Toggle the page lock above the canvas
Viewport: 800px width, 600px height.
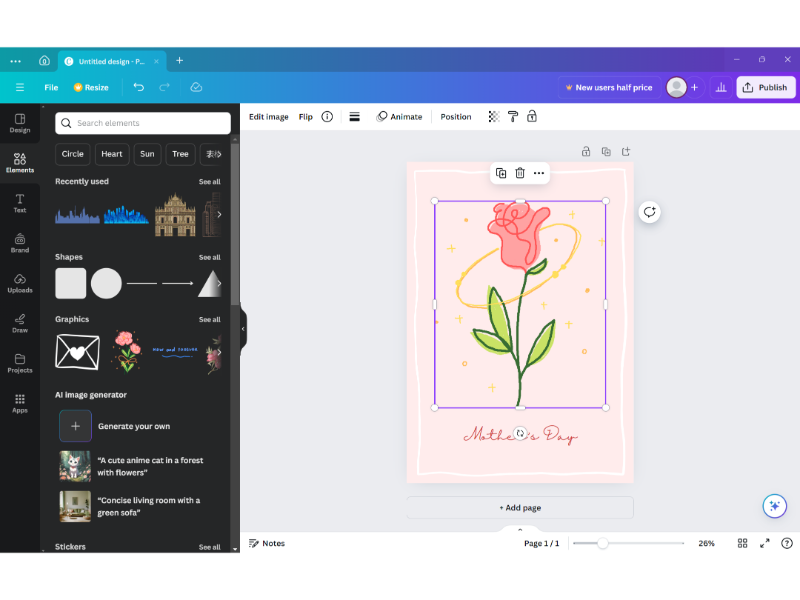click(x=586, y=152)
